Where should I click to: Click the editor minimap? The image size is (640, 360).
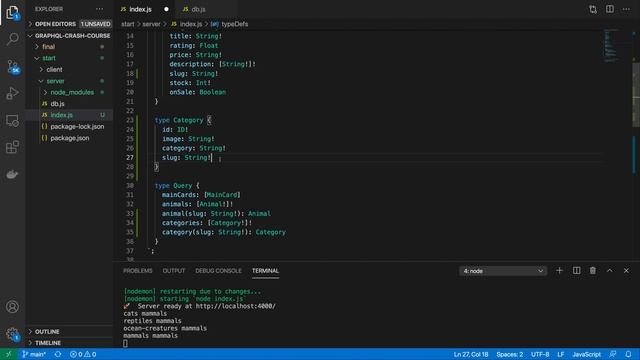(611, 45)
